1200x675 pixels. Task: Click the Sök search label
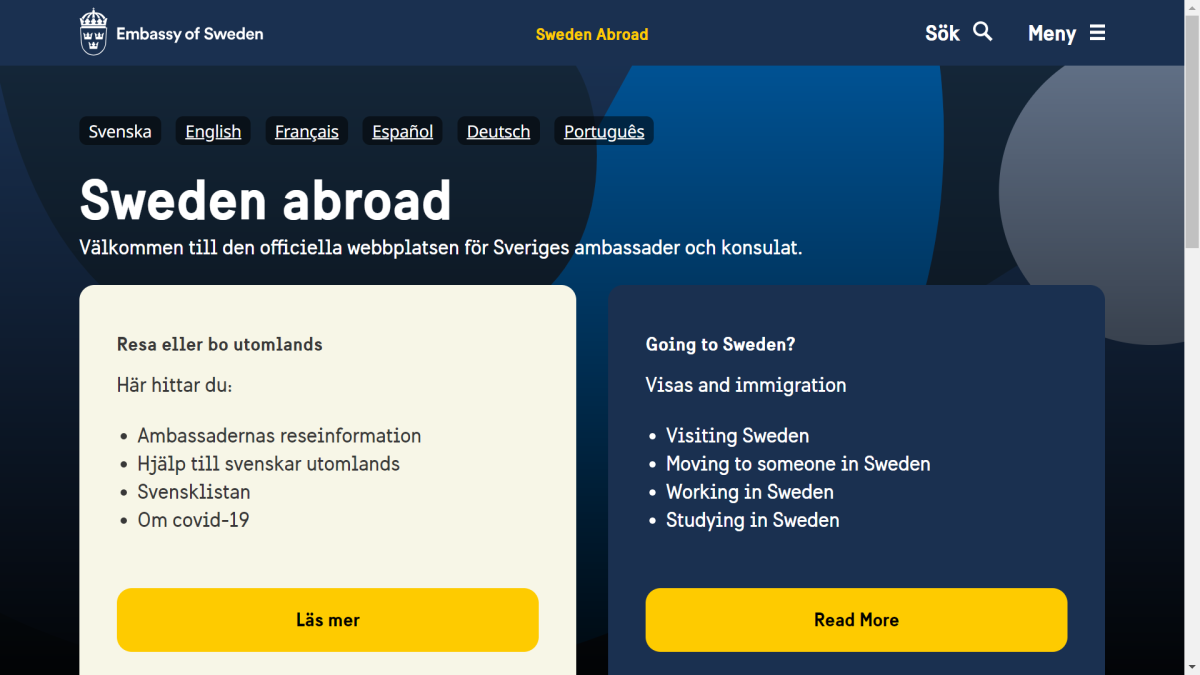(942, 34)
